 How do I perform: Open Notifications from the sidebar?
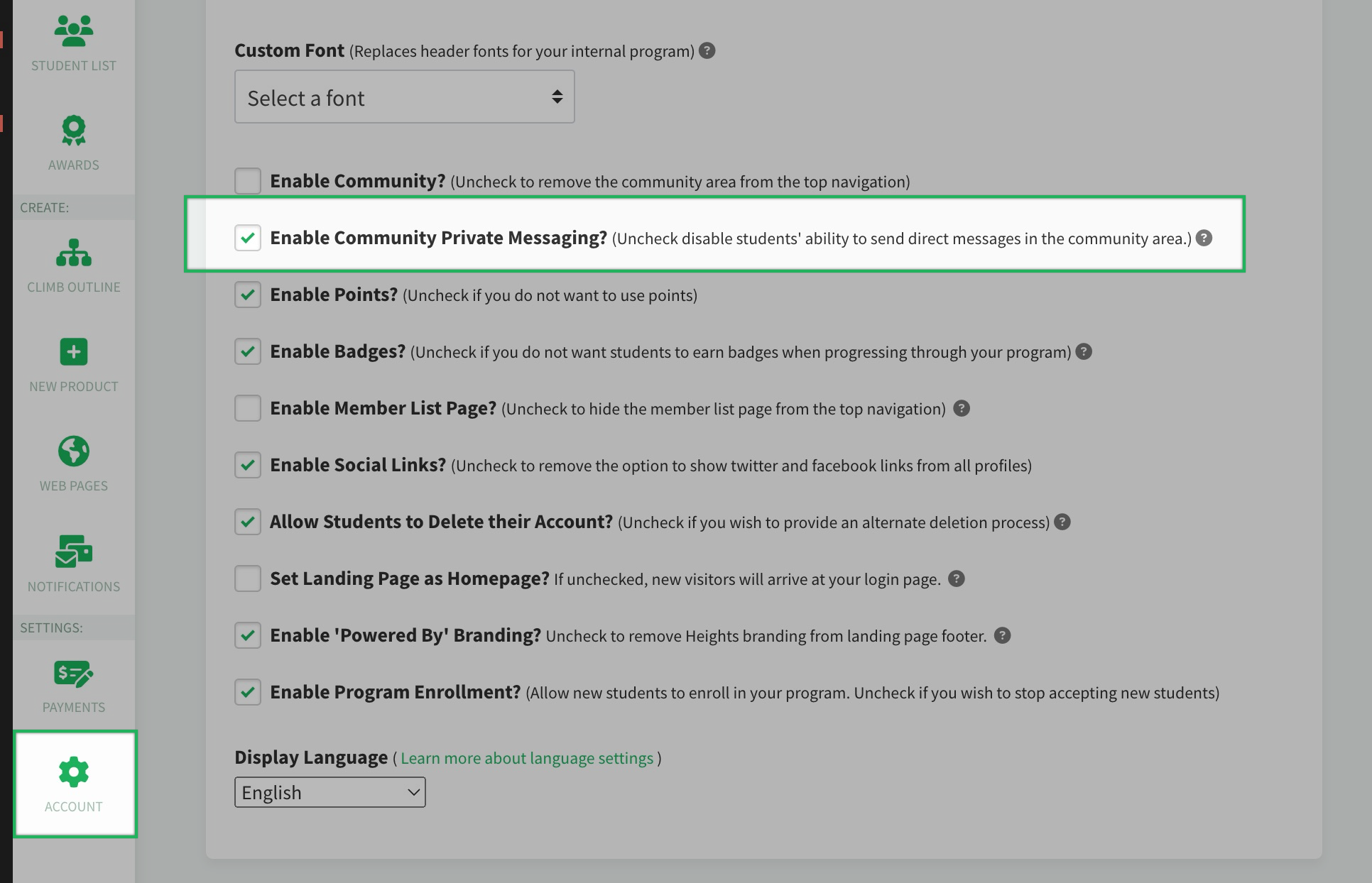click(x=74, y=552)
